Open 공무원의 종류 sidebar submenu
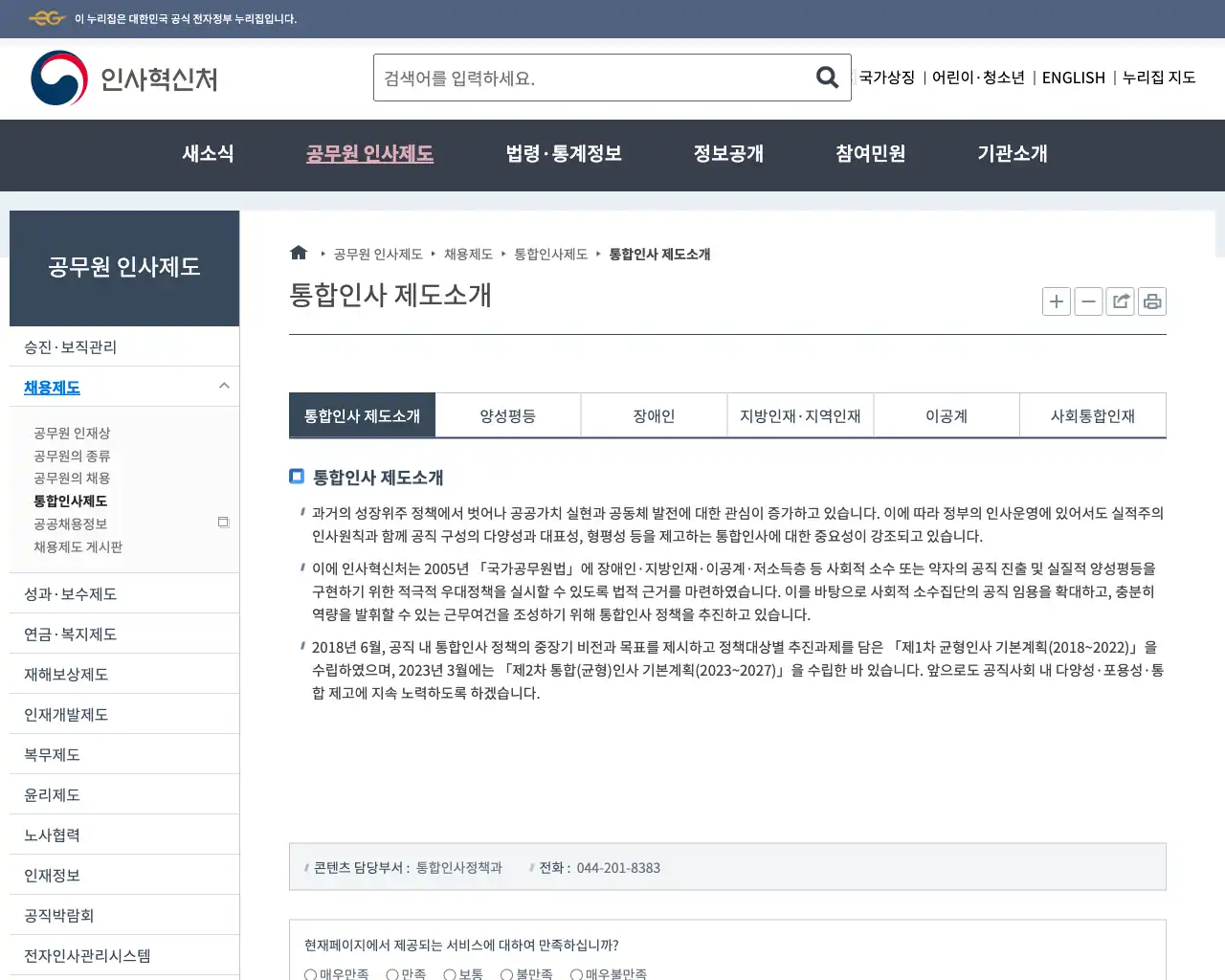This screenshot has width=1225, height=980. pyautogui.click(x=72, y=456)
